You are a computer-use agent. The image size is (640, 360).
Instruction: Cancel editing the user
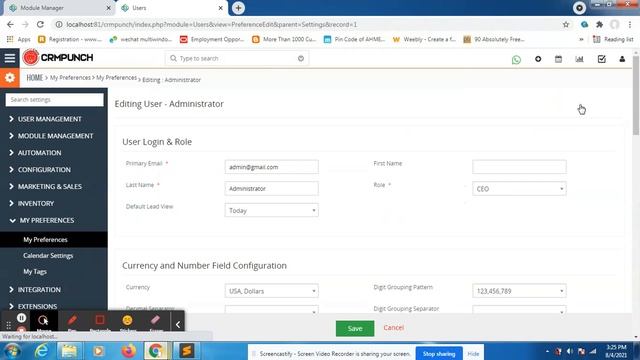[393, 328]
